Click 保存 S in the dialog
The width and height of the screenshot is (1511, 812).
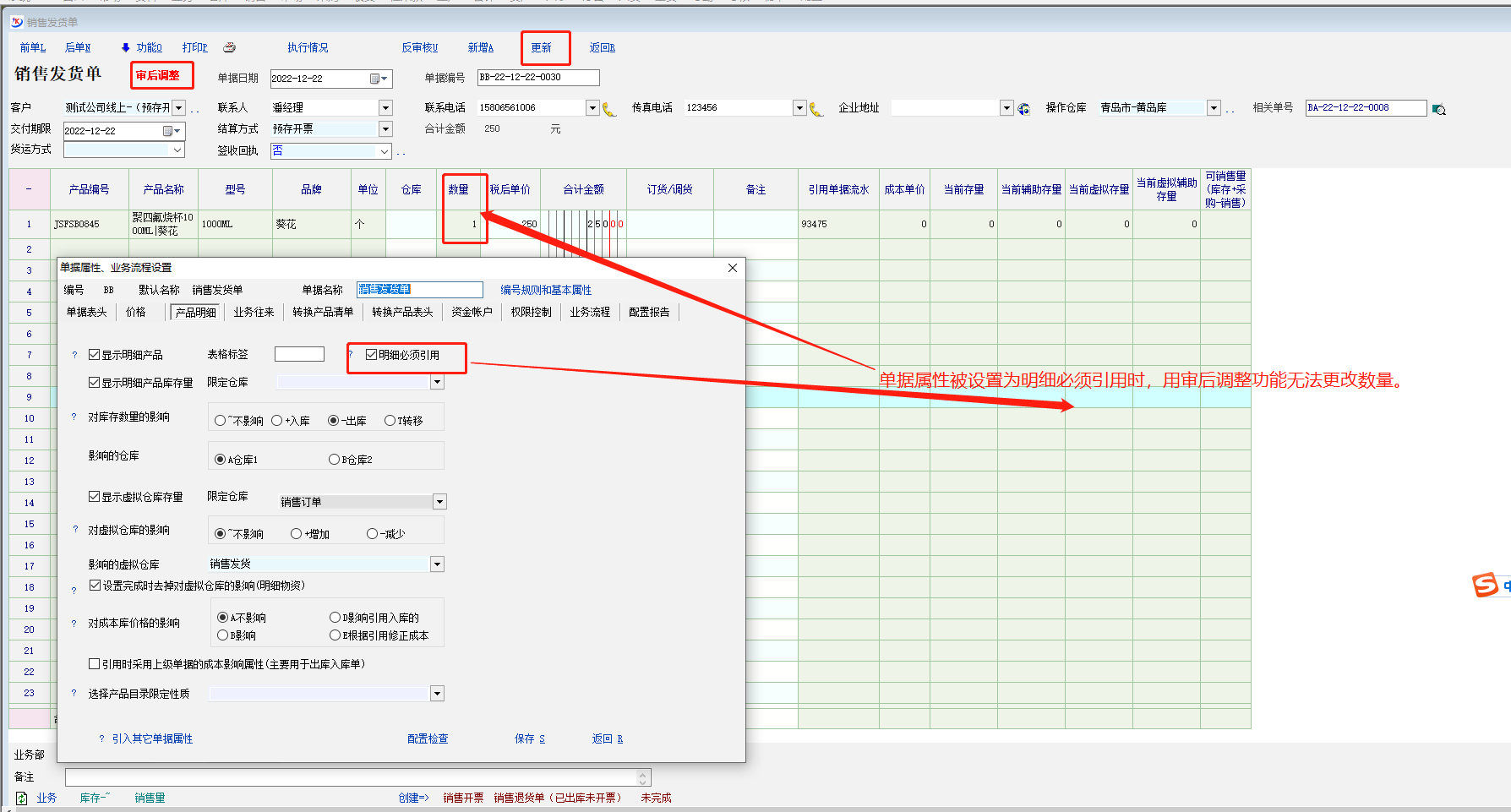coord(529,739)
